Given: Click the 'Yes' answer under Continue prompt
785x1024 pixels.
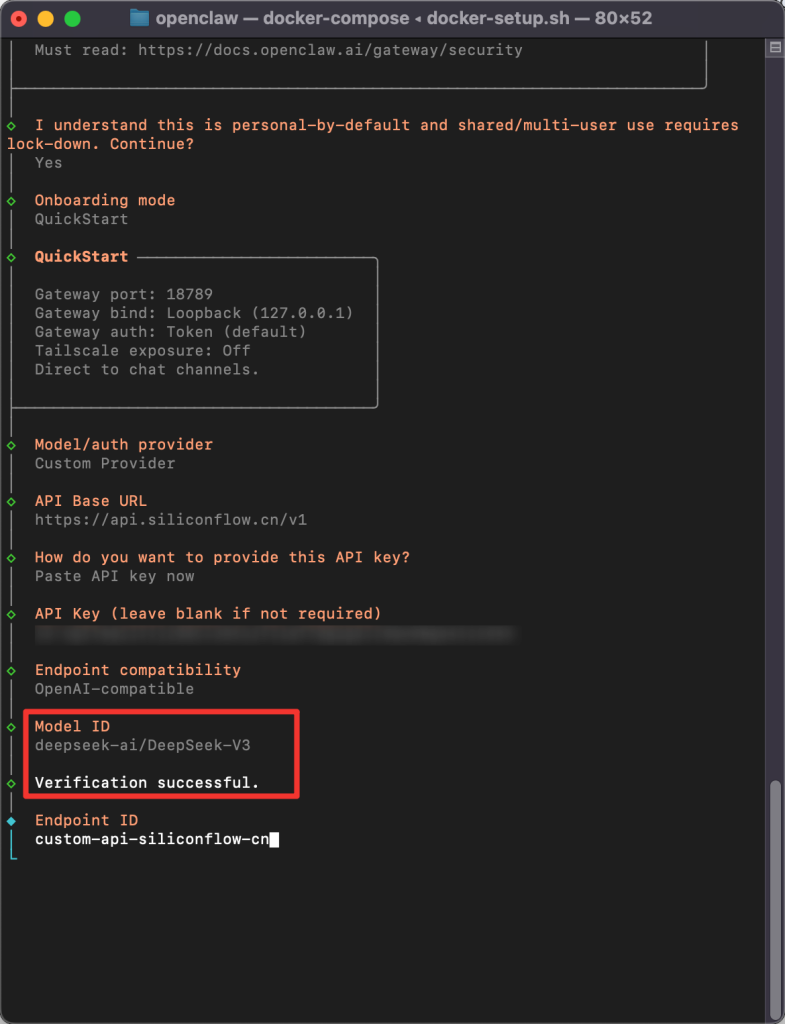Looking at the screenshot, I should [48, 163].
